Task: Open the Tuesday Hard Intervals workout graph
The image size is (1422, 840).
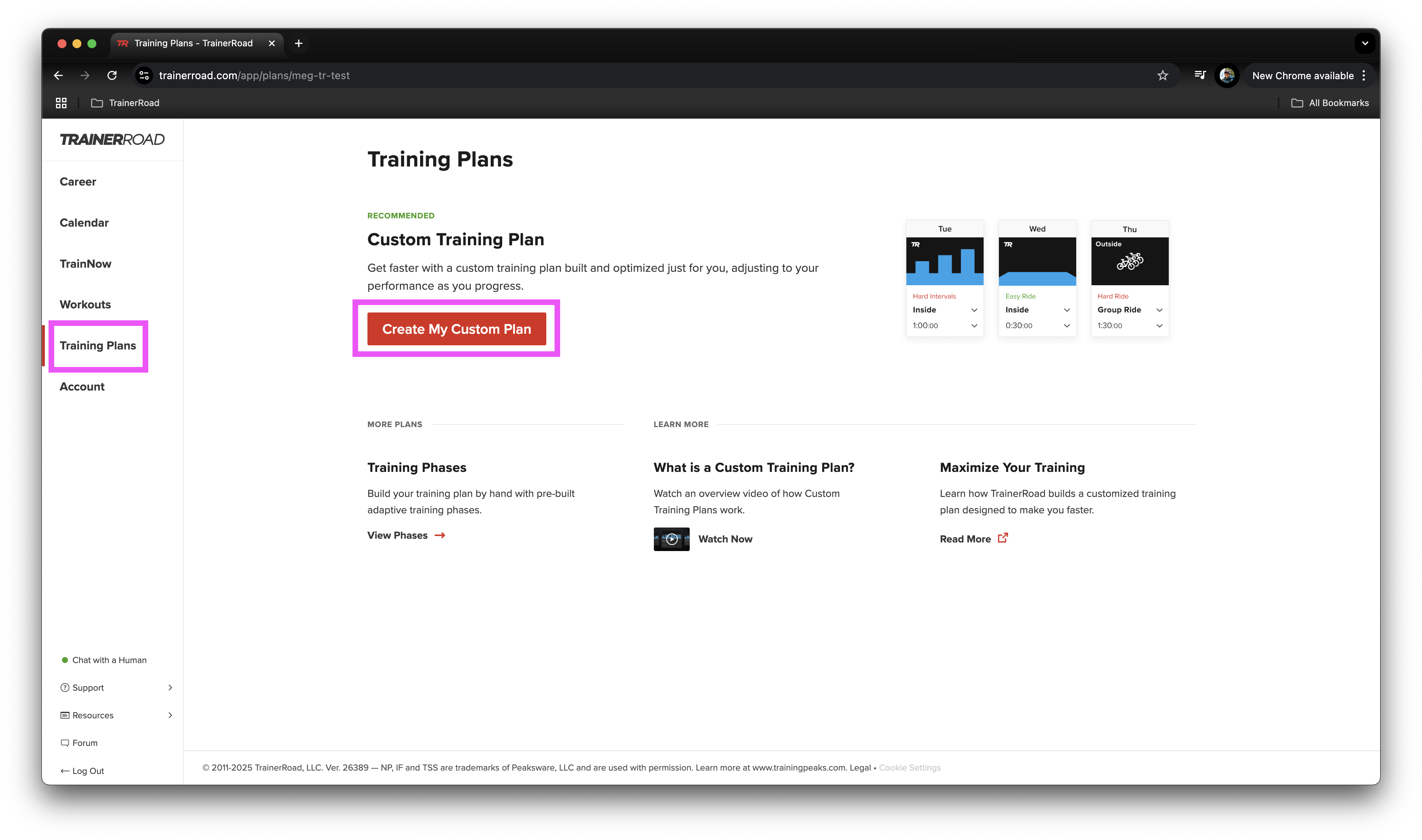Action: coord(944,261)
